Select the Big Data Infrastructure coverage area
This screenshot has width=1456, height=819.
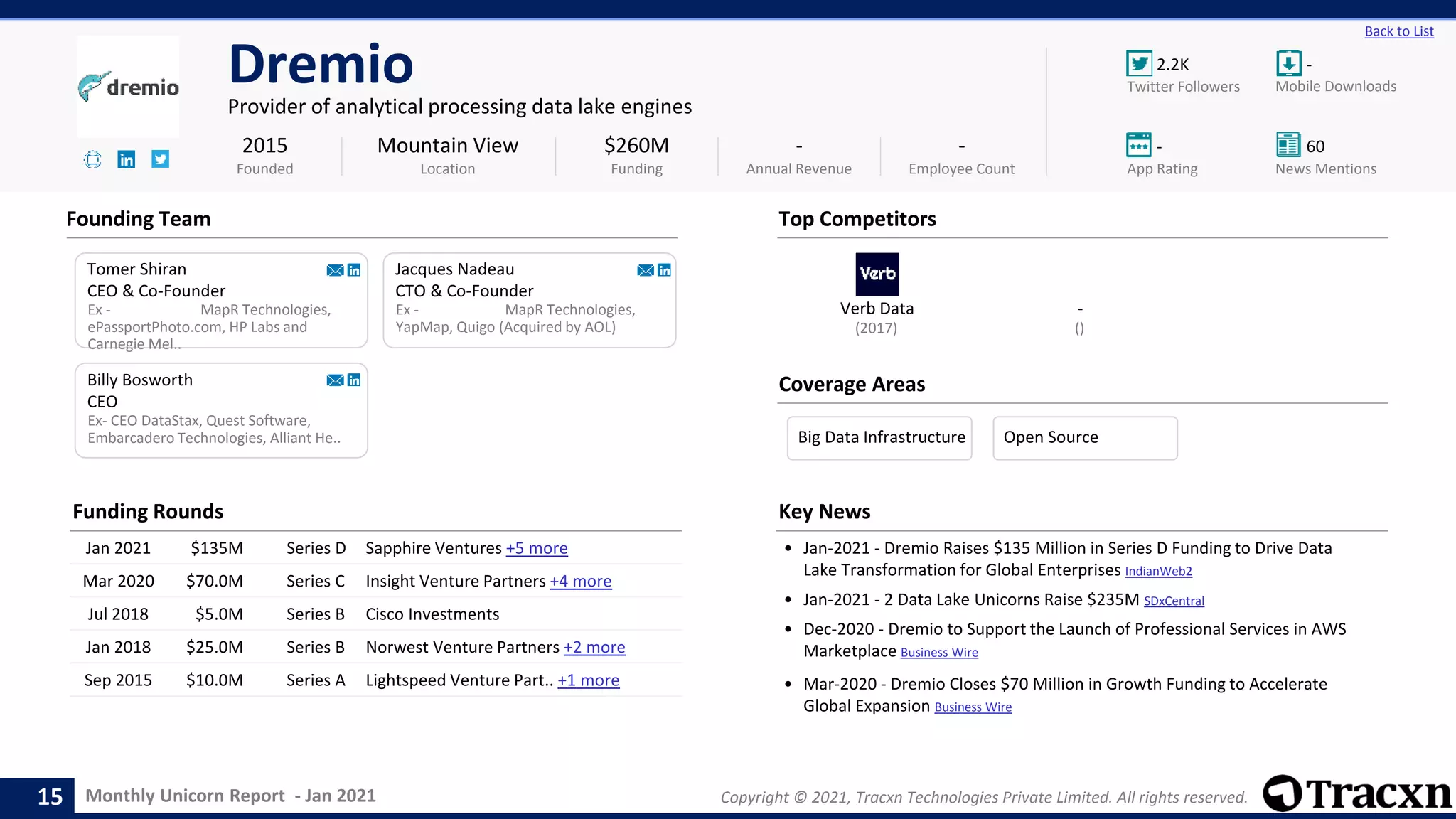[x=880, y=438]
